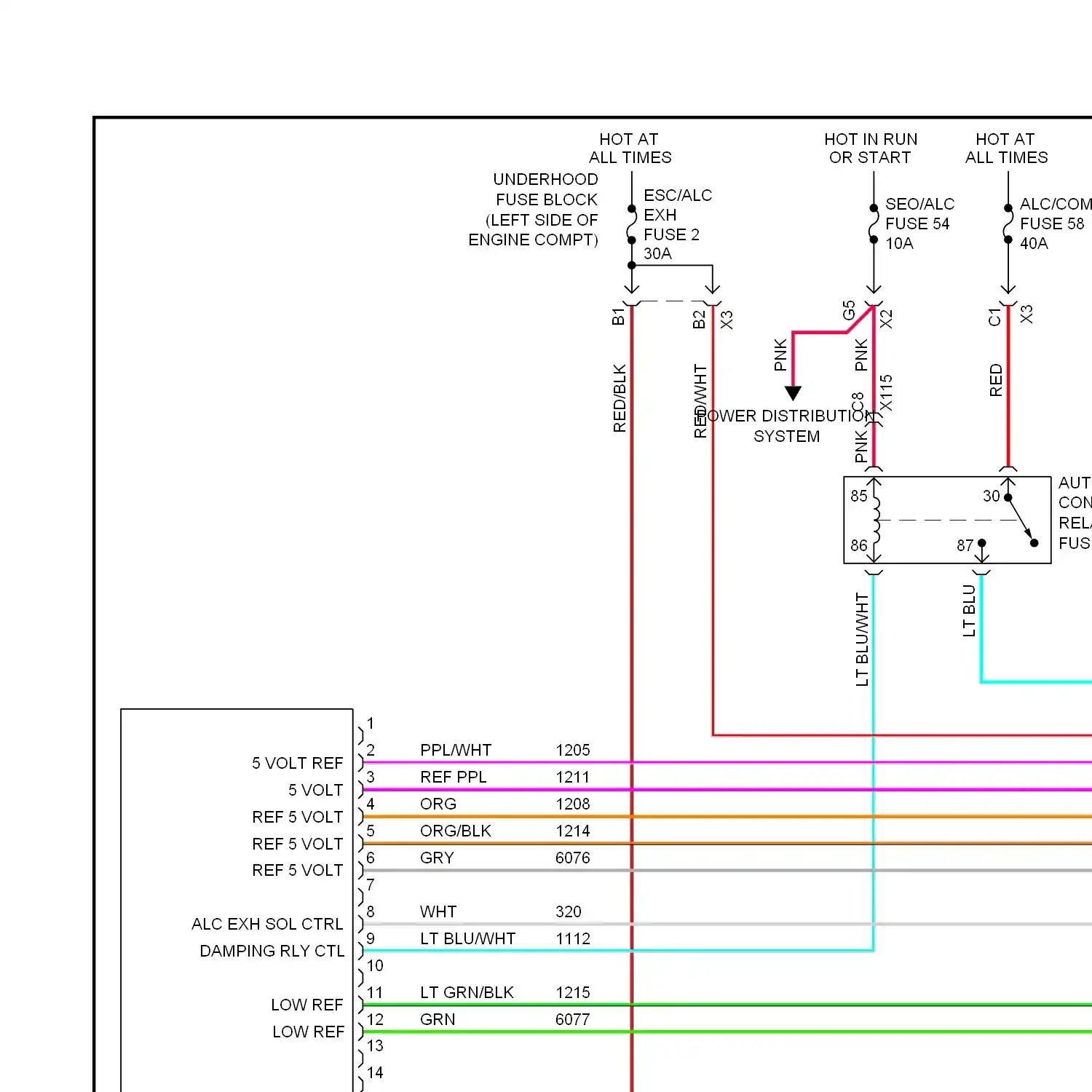The width and height of the screenshot is (1092, 1092).
Task: Click circuit number 6077
Action: click(x=573, y=1019)
